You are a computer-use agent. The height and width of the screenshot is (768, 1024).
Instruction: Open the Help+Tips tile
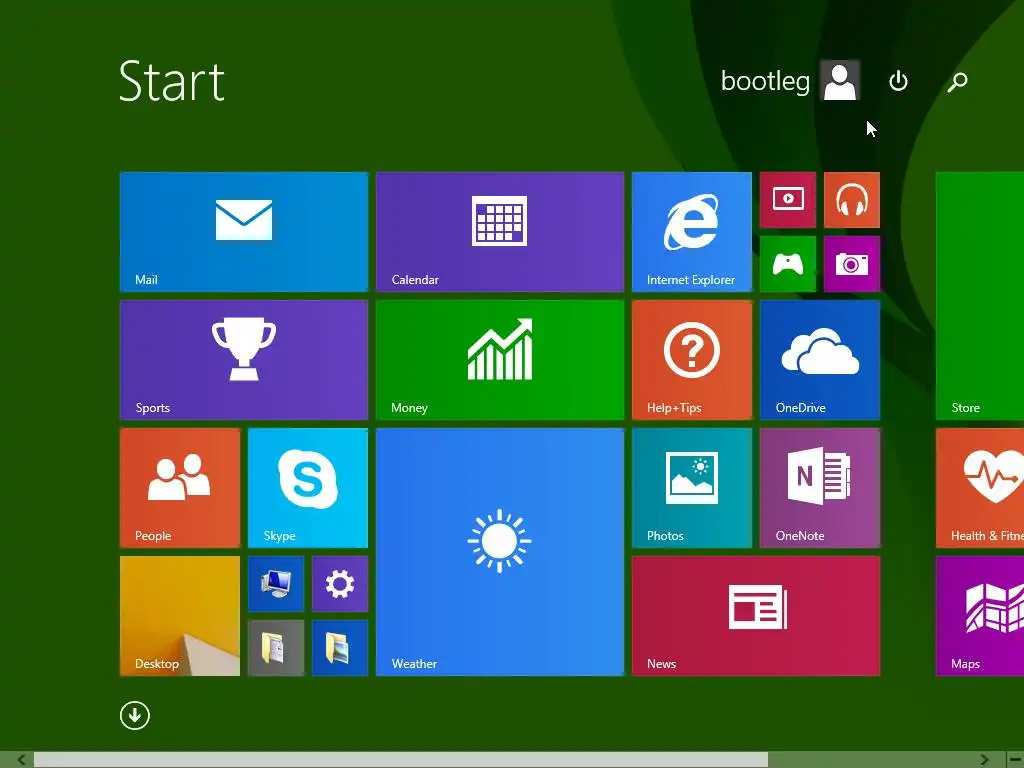(692, 360)
